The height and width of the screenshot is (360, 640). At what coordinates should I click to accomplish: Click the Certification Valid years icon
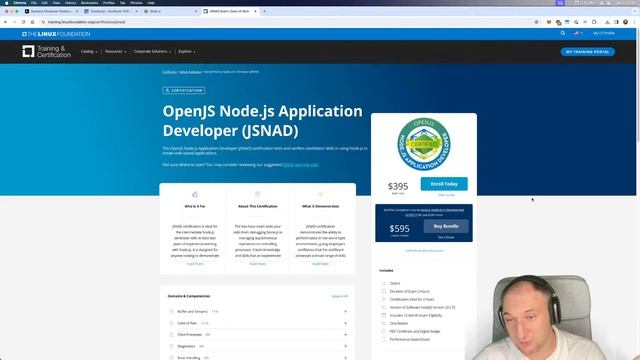click(x=383, y=299)
